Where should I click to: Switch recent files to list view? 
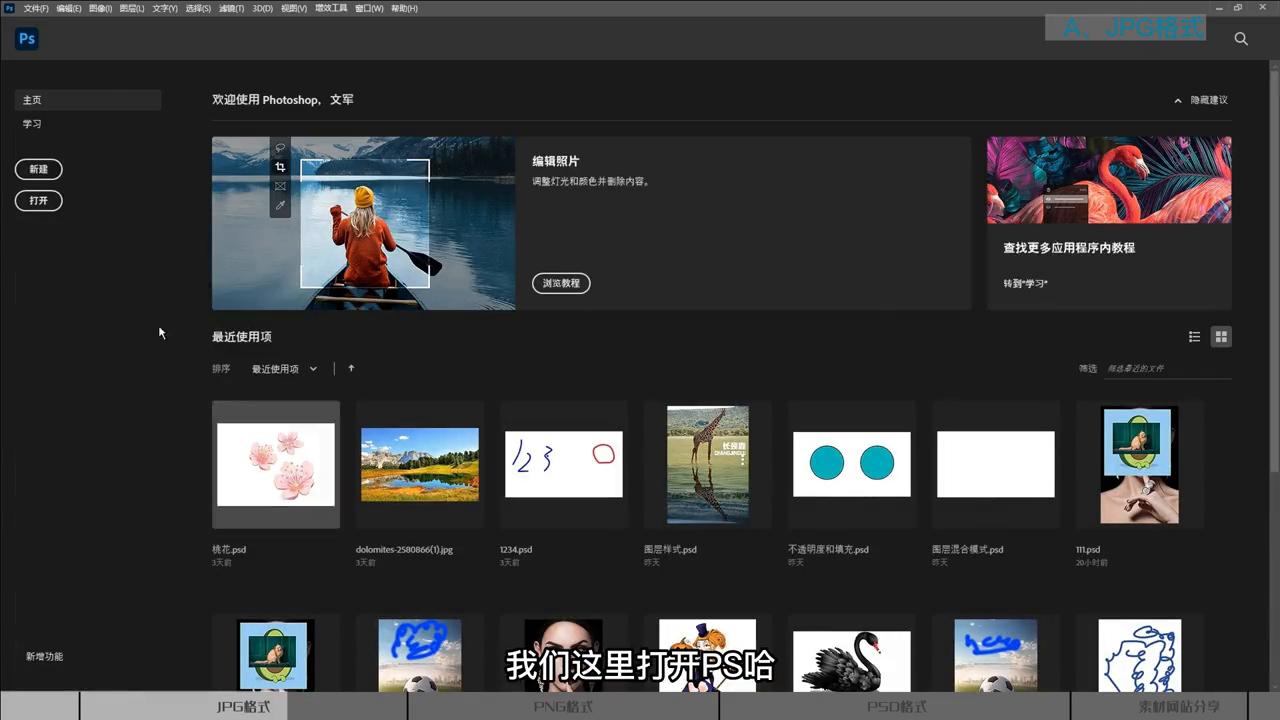tap(1194, 337)
